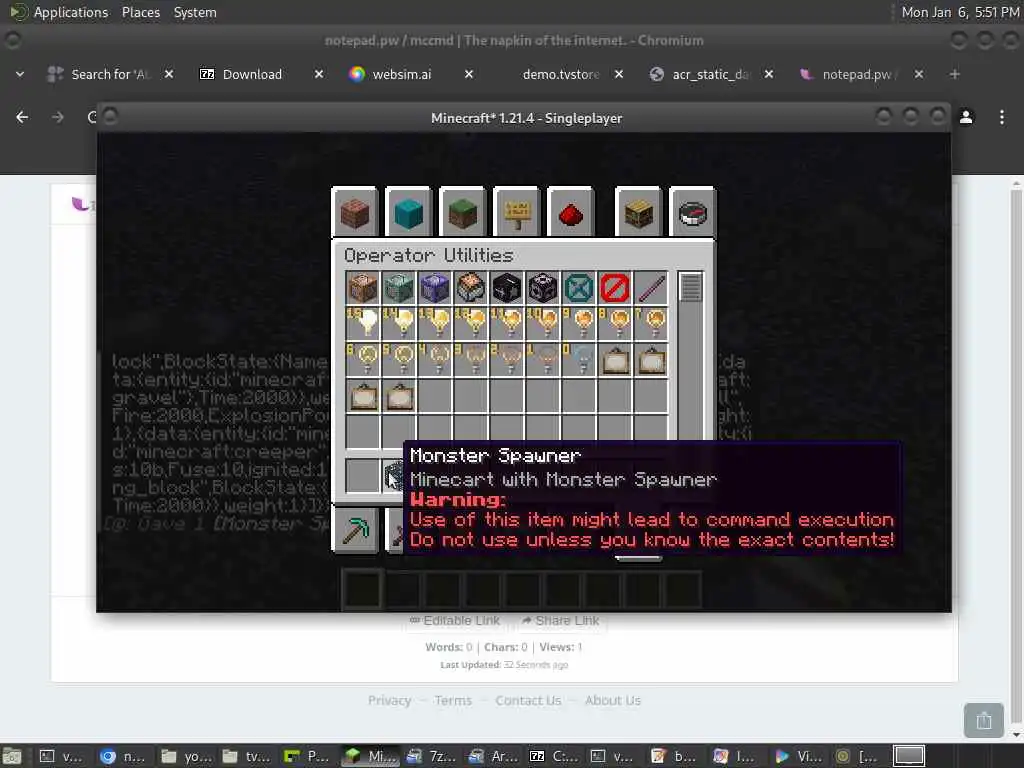This screenshot has width=1024, height=768.
Task: Open the Places menu
Action: pos(141,12)
